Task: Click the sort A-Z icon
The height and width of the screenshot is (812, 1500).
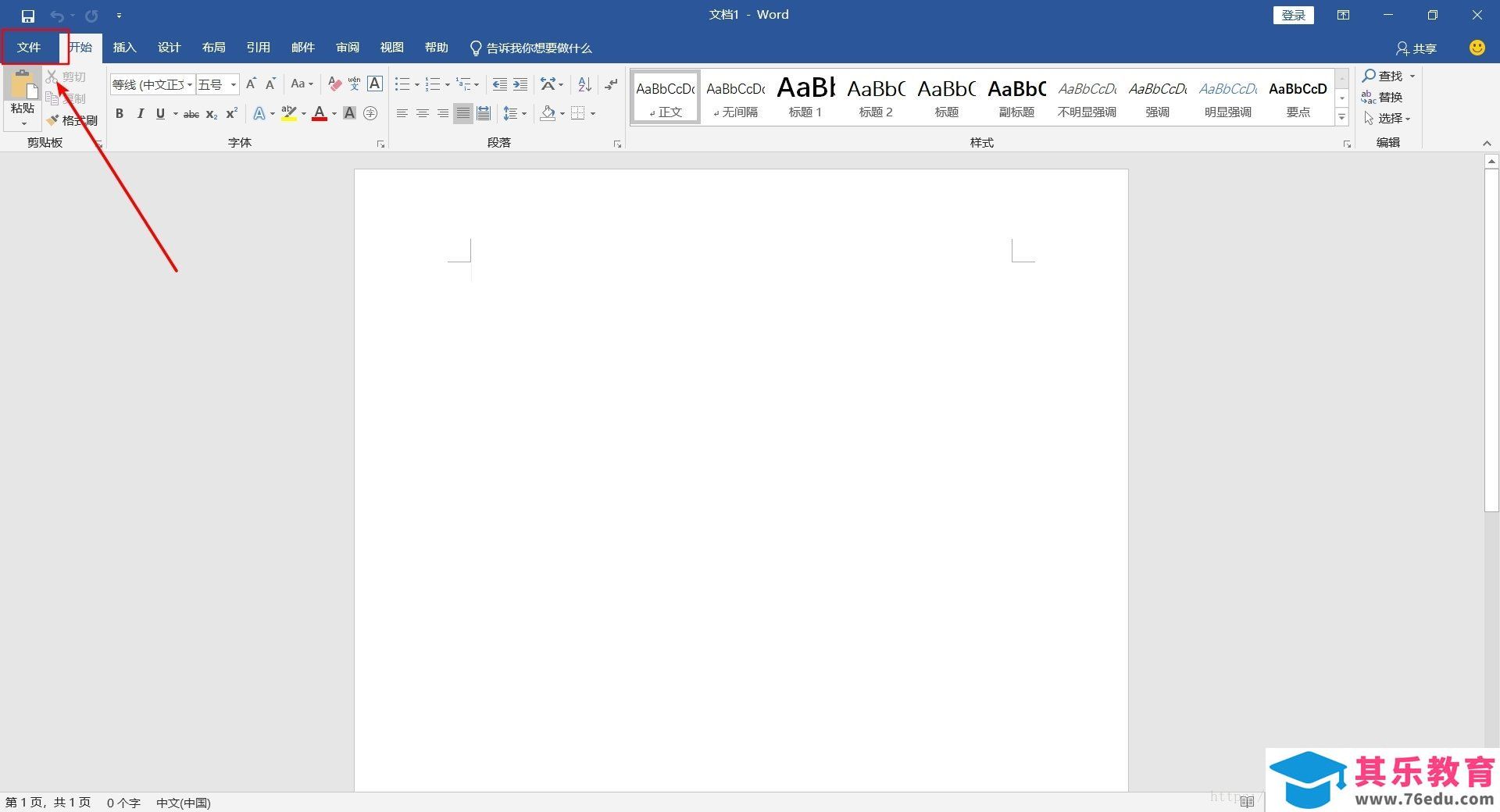Action: click(584, 84)
